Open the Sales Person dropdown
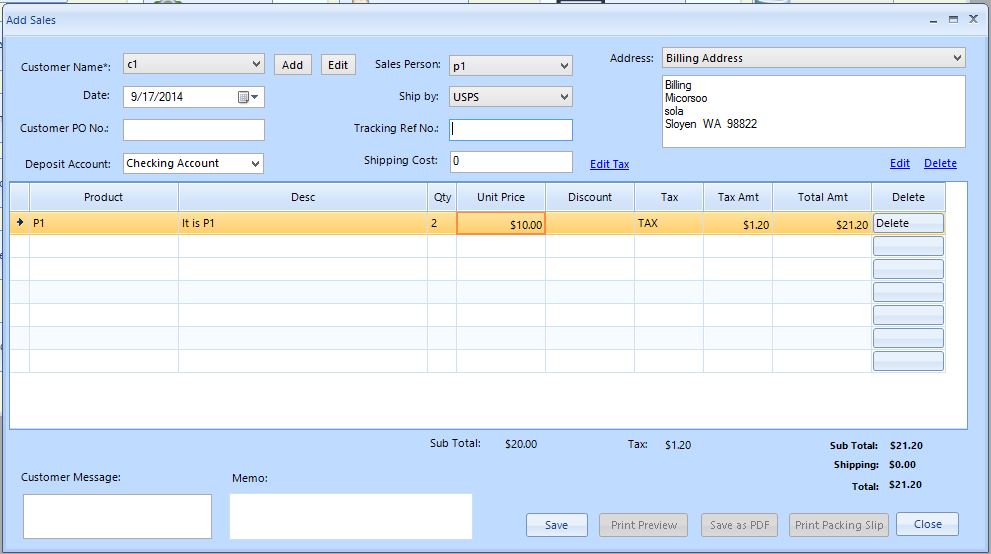Image resolution: width=991 pixels, height=554 pixels. click(564, 67)
